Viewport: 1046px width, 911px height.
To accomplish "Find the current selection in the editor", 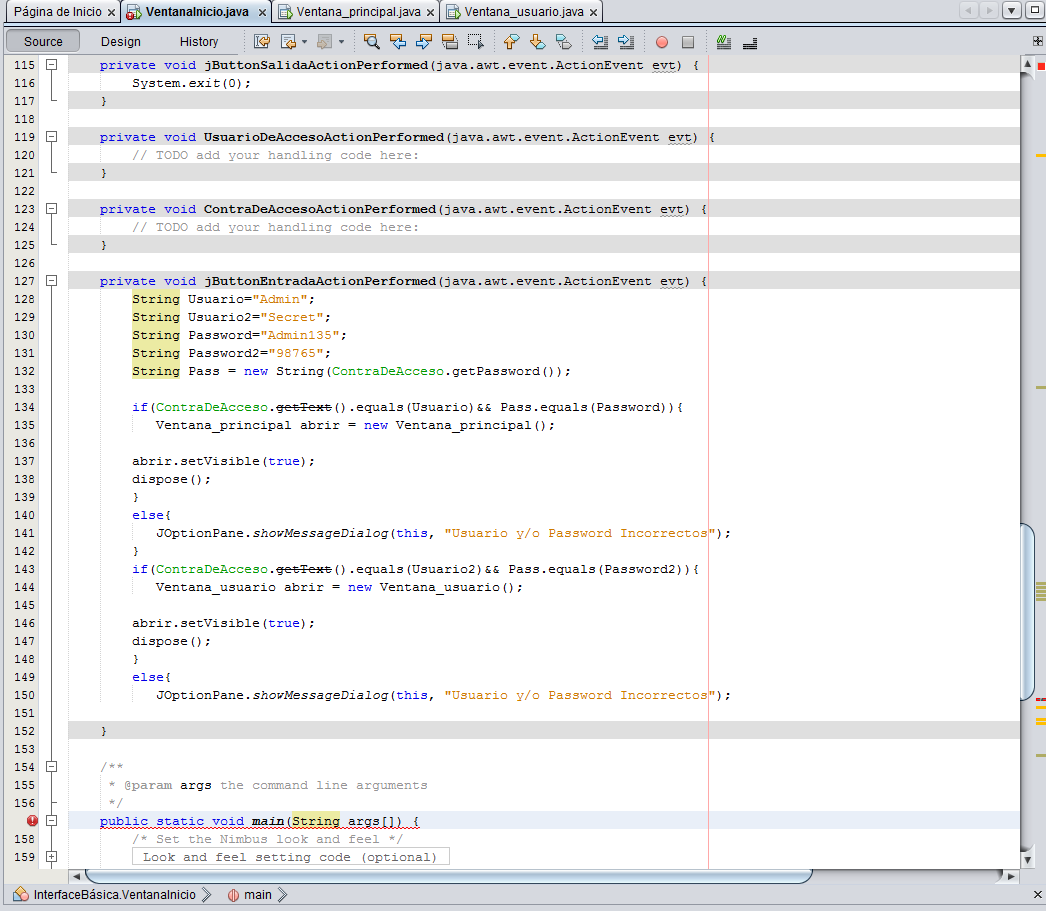I will click(372, 42).
